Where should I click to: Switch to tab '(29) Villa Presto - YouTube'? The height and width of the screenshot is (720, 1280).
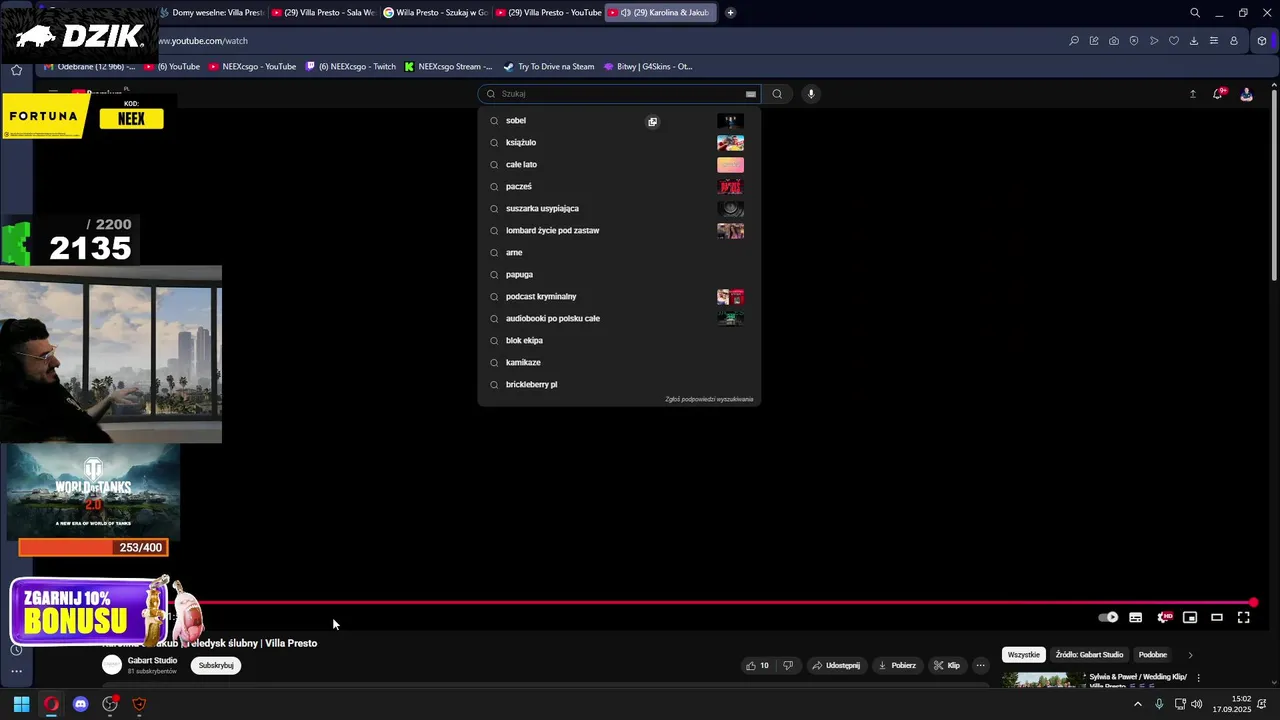click(x=548, y=13)
